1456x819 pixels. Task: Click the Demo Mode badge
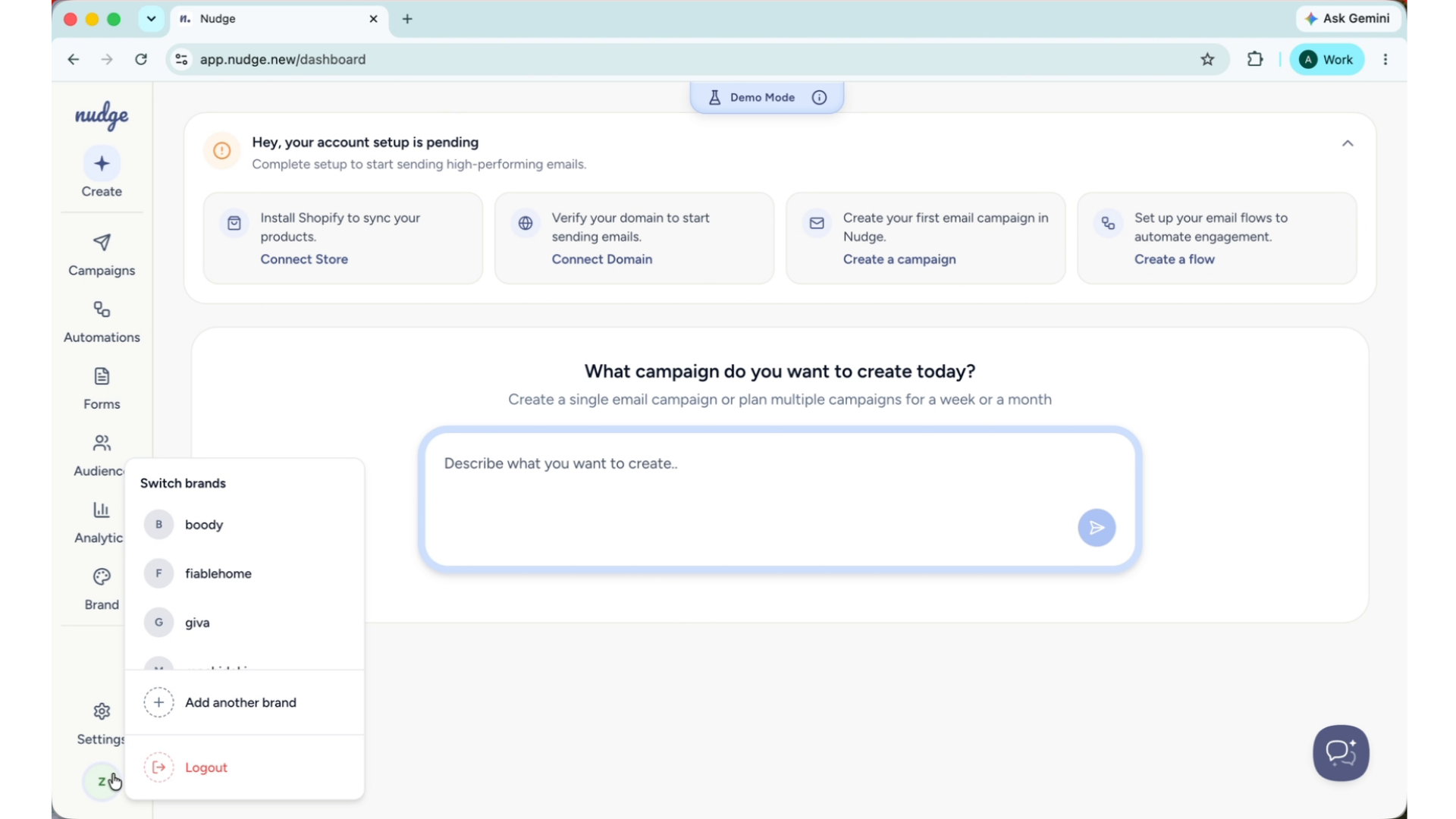click(767, 97)
